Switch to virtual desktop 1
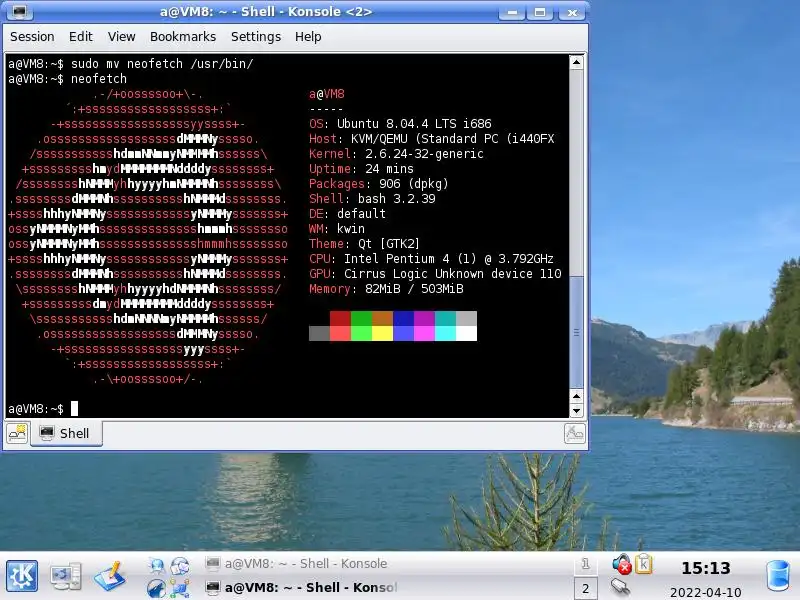This screenshot has width=800, height=600. [585, 564]
